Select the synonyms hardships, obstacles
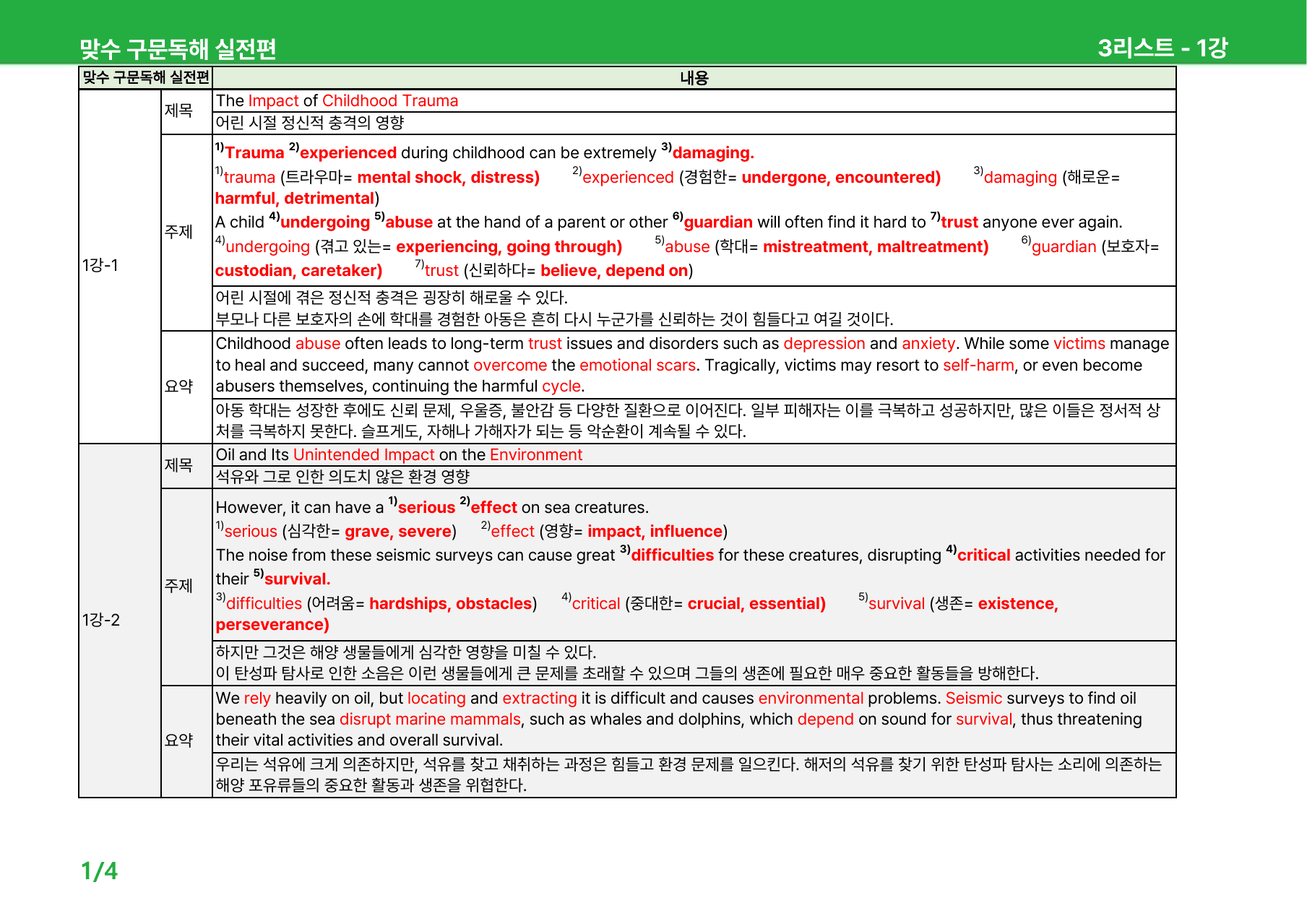This screenshot has width=1307, height=924. coord(451,603)
